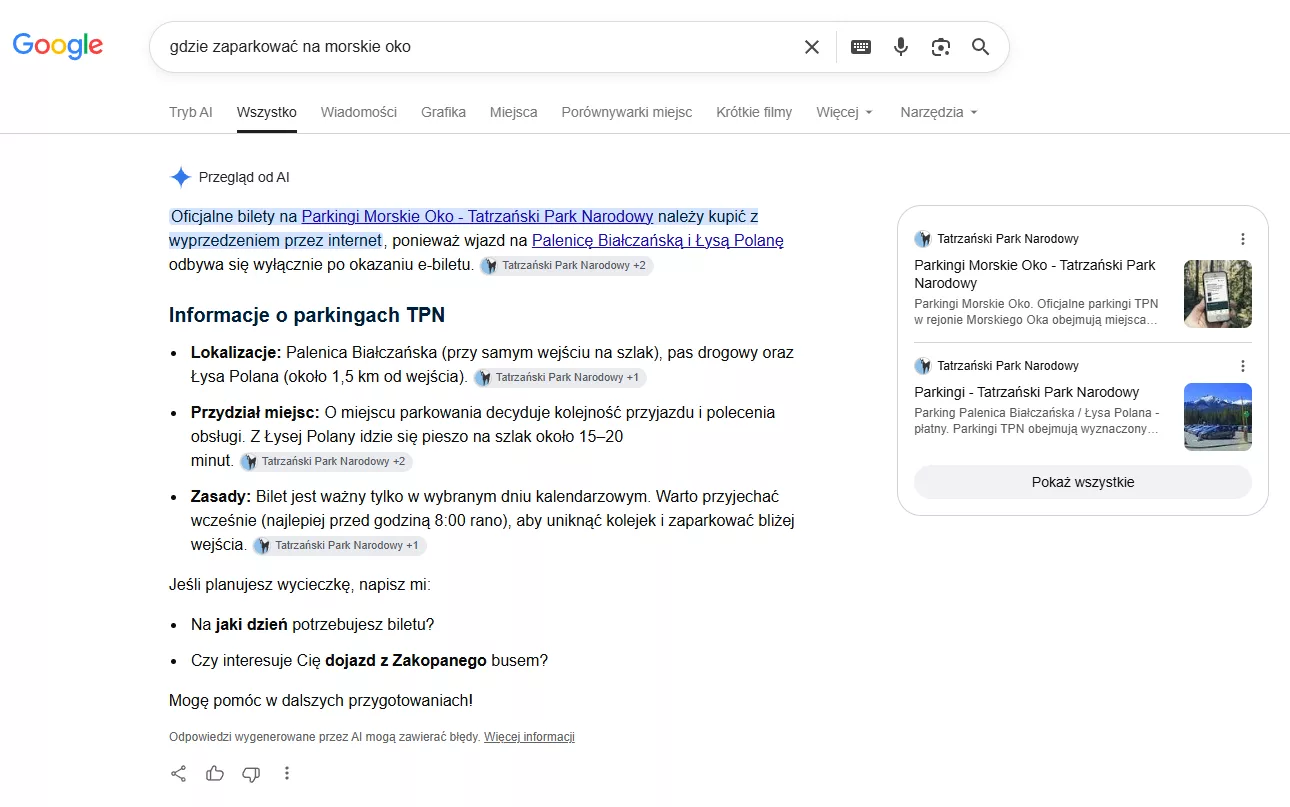
Task: Open options menu for Parkingi Morskie Oko source card
Action: (x=1243, y=239)
